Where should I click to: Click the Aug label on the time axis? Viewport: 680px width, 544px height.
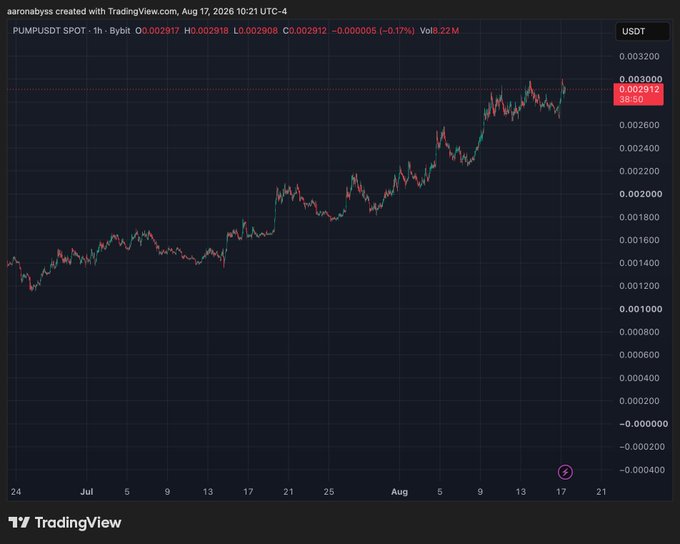coord(399,492)
